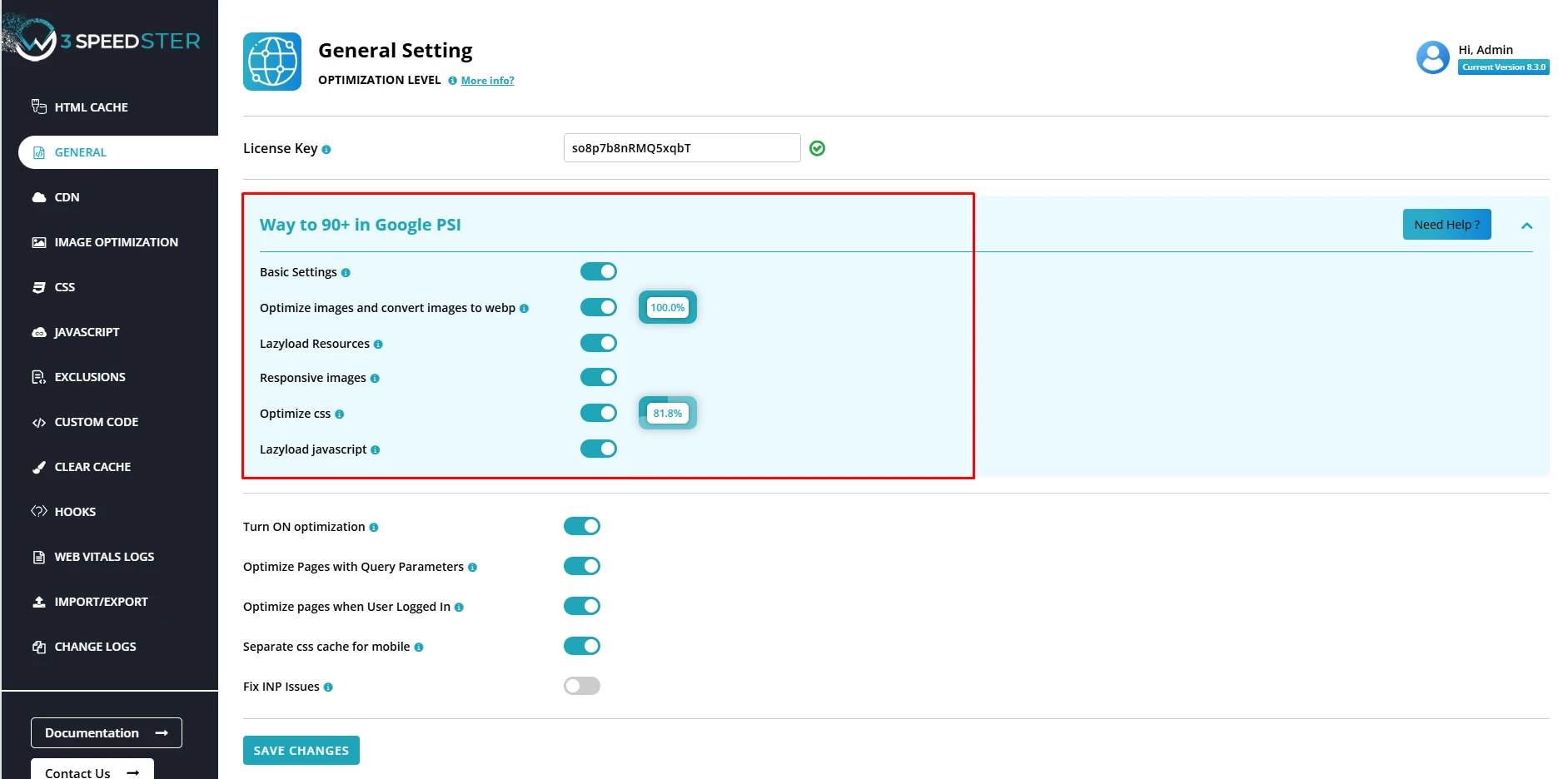Click the 81.8% Optimize css progress indicator
This screenshot has height=779, width=1568.
(667, 414)
